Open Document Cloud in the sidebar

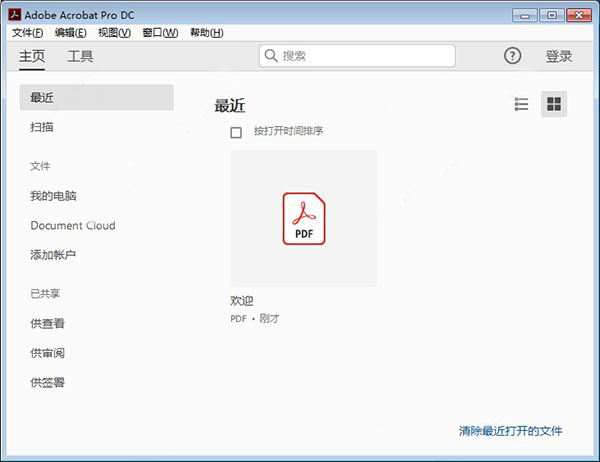pyautogui.click(x=73, y=225)
